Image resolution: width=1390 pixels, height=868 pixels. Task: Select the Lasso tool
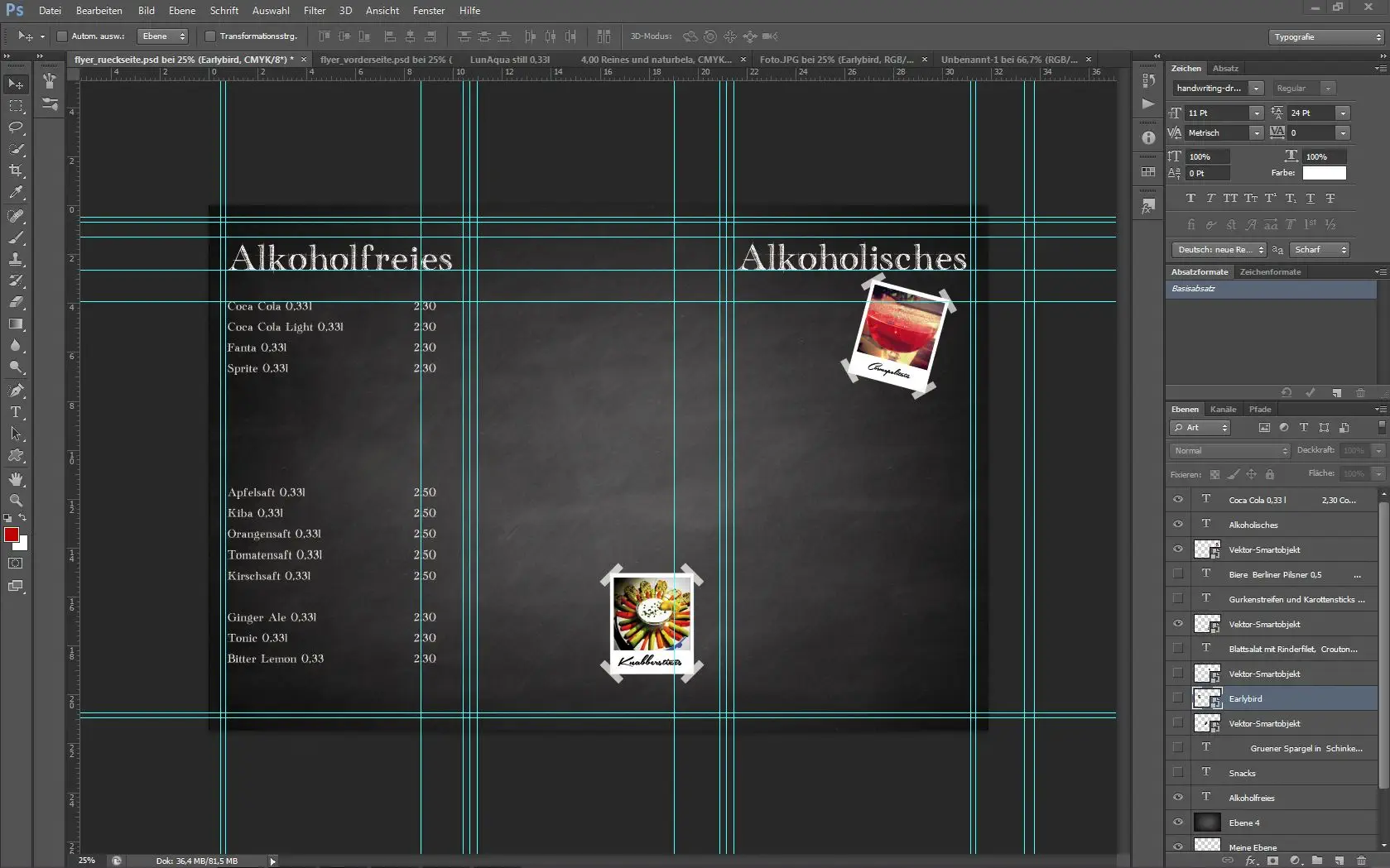click(x=16, y=127)
